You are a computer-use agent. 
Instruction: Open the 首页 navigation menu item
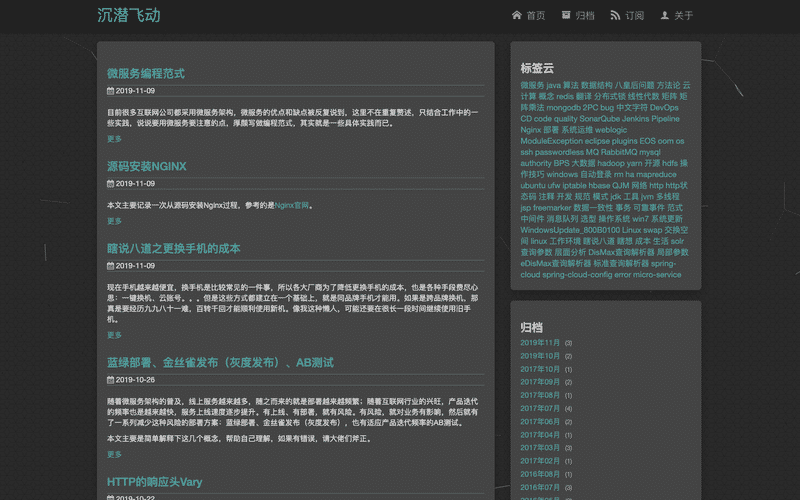pos(535,16)
